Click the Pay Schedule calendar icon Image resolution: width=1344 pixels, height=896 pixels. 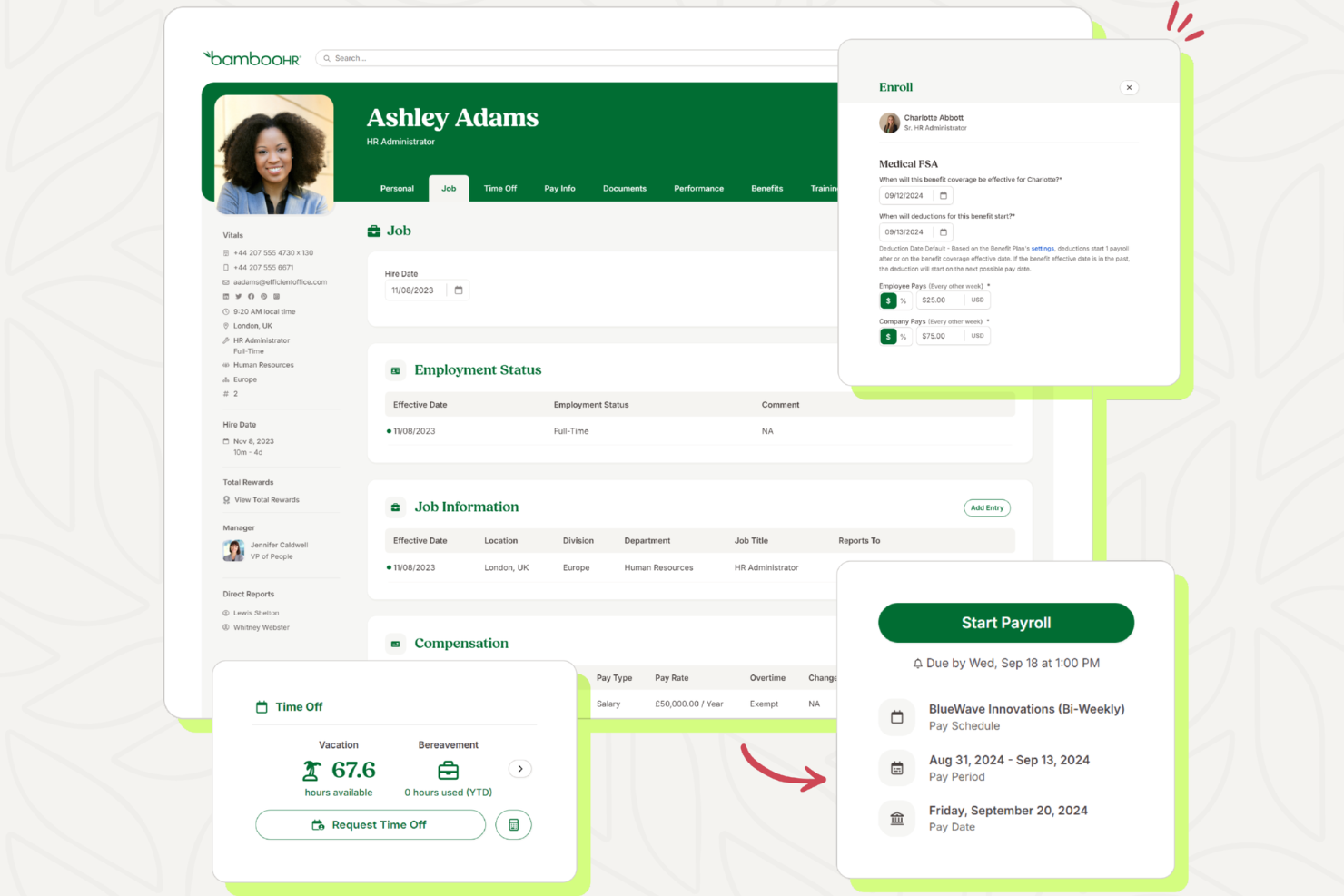(x=897, y=717)
